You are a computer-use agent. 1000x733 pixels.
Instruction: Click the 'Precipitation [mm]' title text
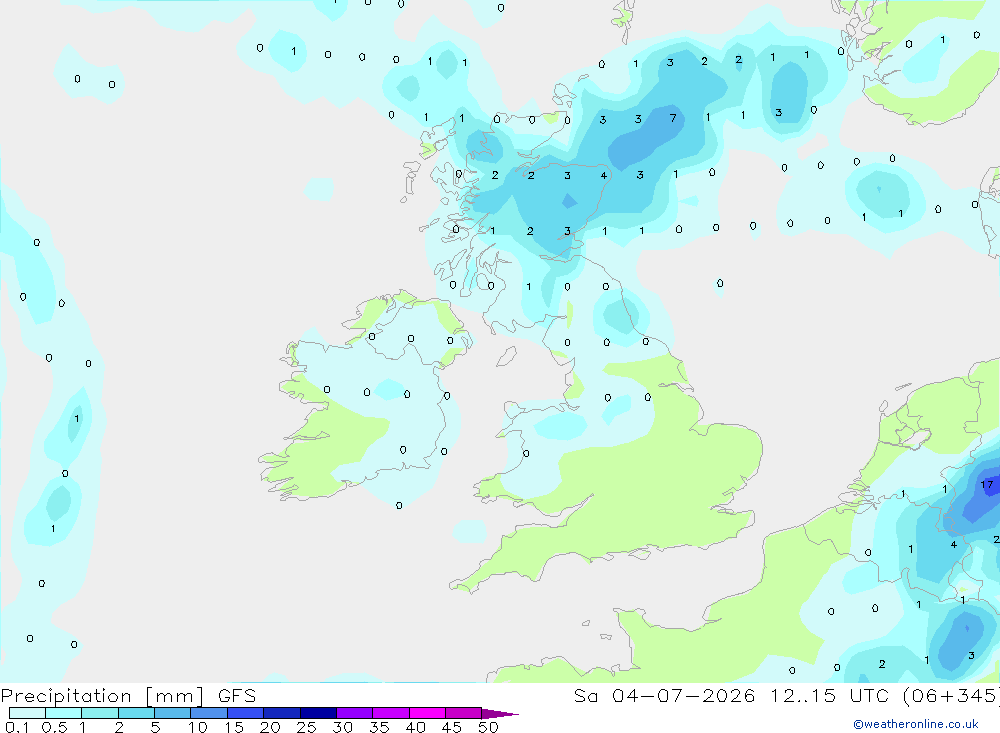[x=102, y=696]
